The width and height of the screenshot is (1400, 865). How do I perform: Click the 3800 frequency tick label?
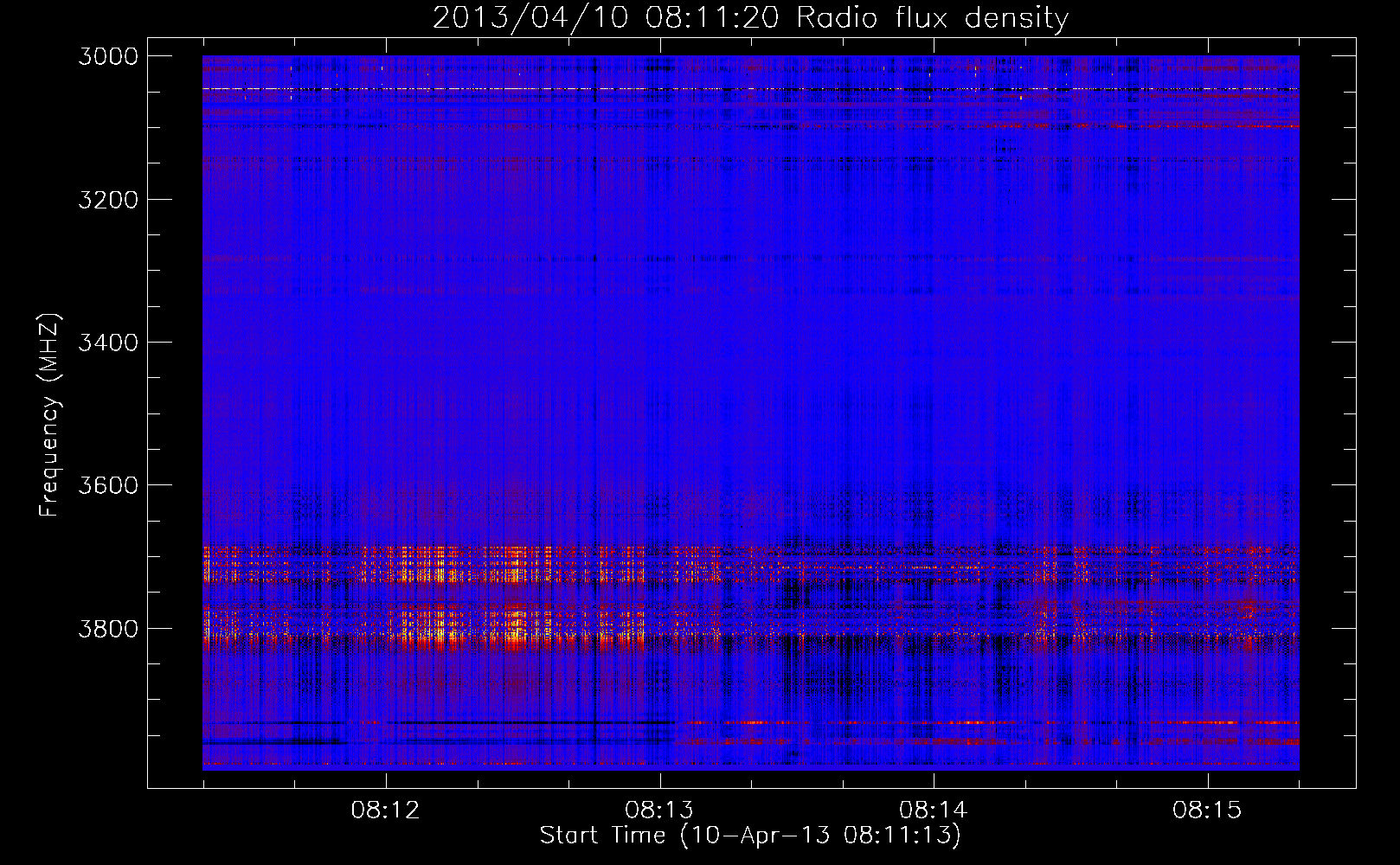(x=108, y=629)
